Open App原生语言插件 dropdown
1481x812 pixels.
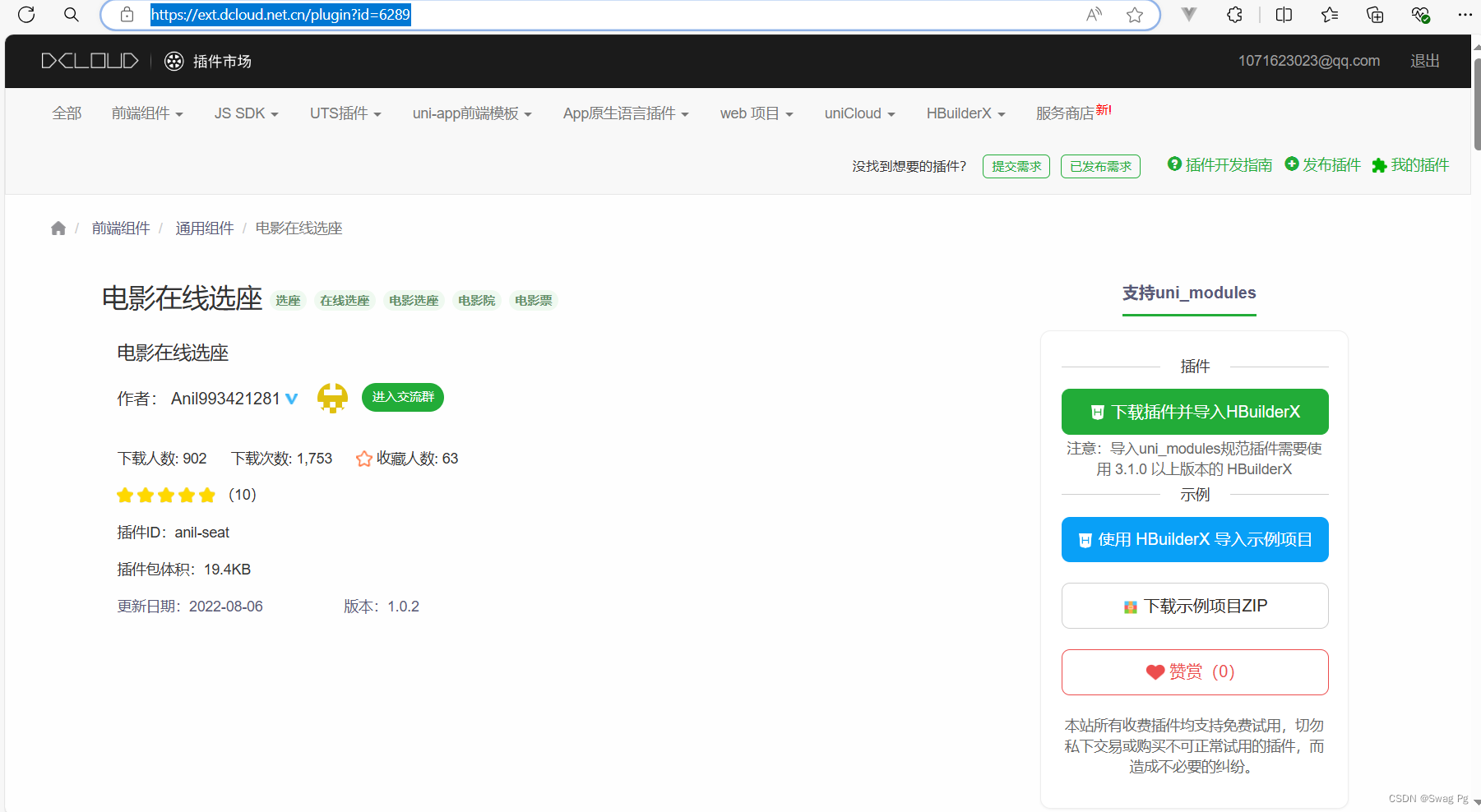pos(626,113)
